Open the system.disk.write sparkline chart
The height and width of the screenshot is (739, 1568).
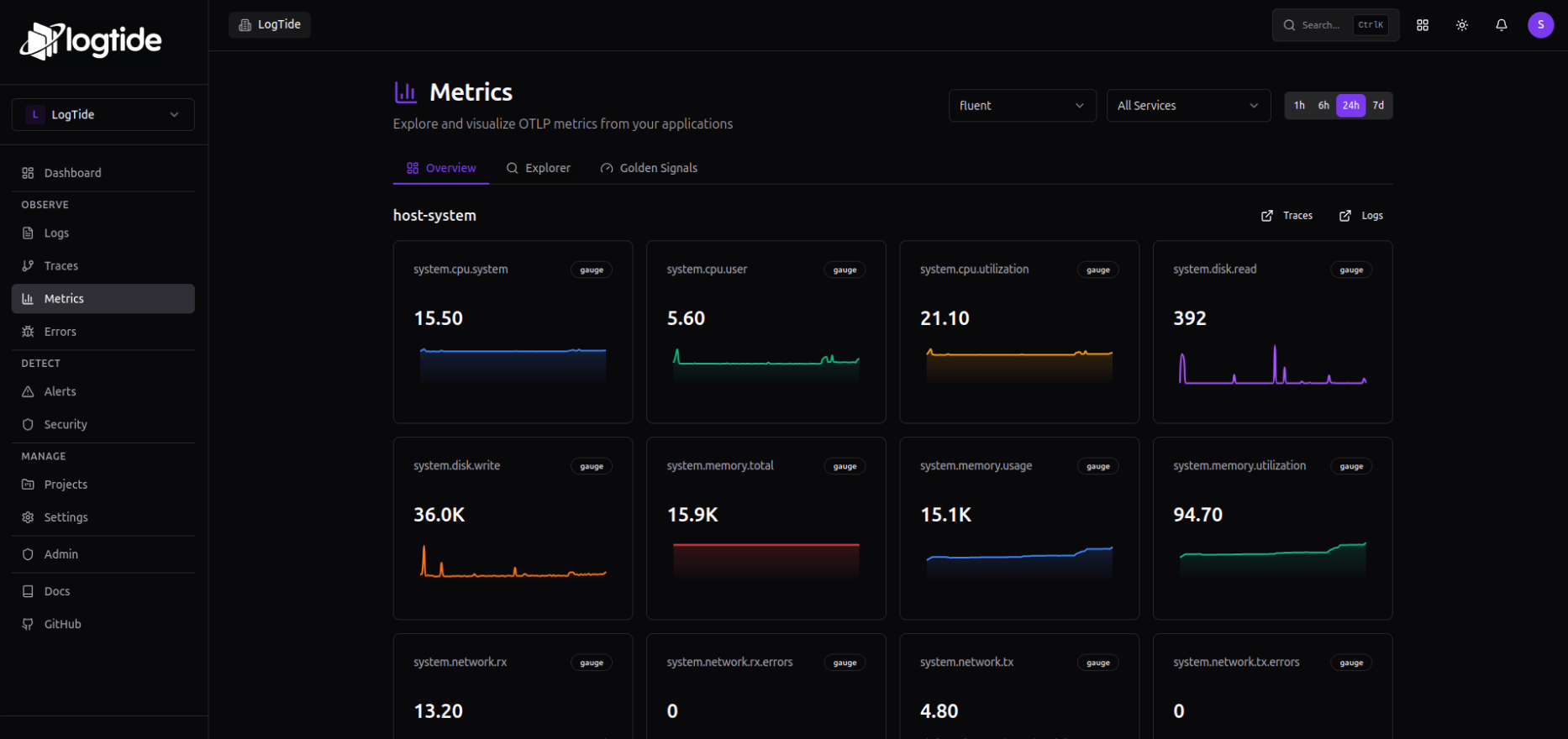click(513, 561)
